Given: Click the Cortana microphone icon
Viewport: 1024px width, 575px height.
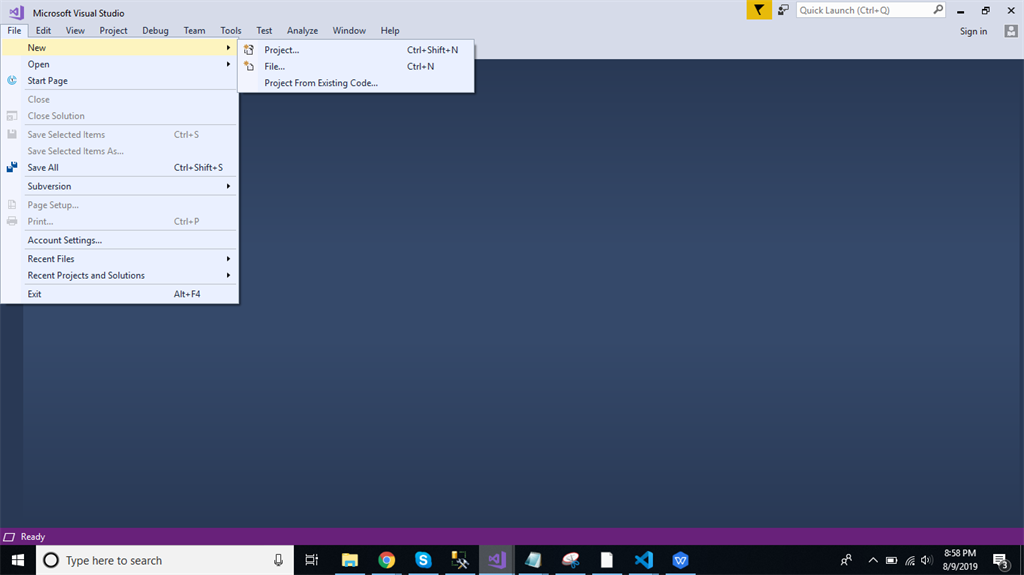Looking at the screenshot, I should coord(278,560).
